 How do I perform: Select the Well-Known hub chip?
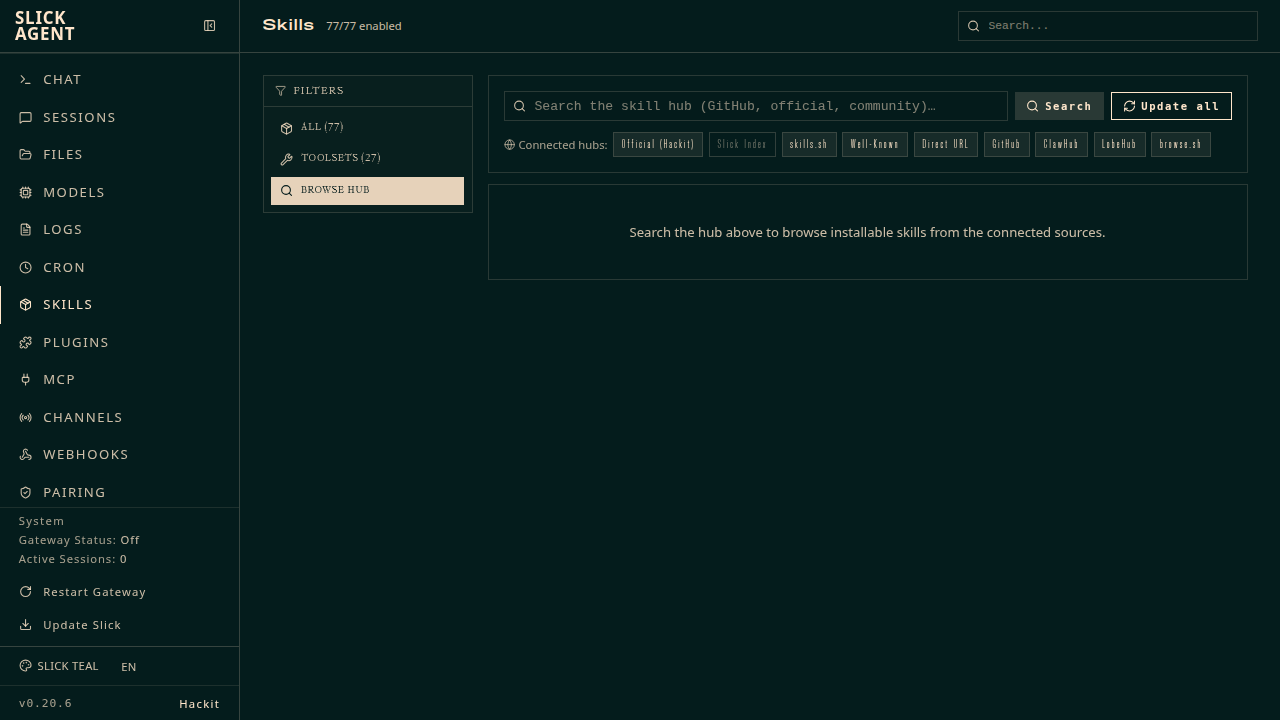click(875, 144)
